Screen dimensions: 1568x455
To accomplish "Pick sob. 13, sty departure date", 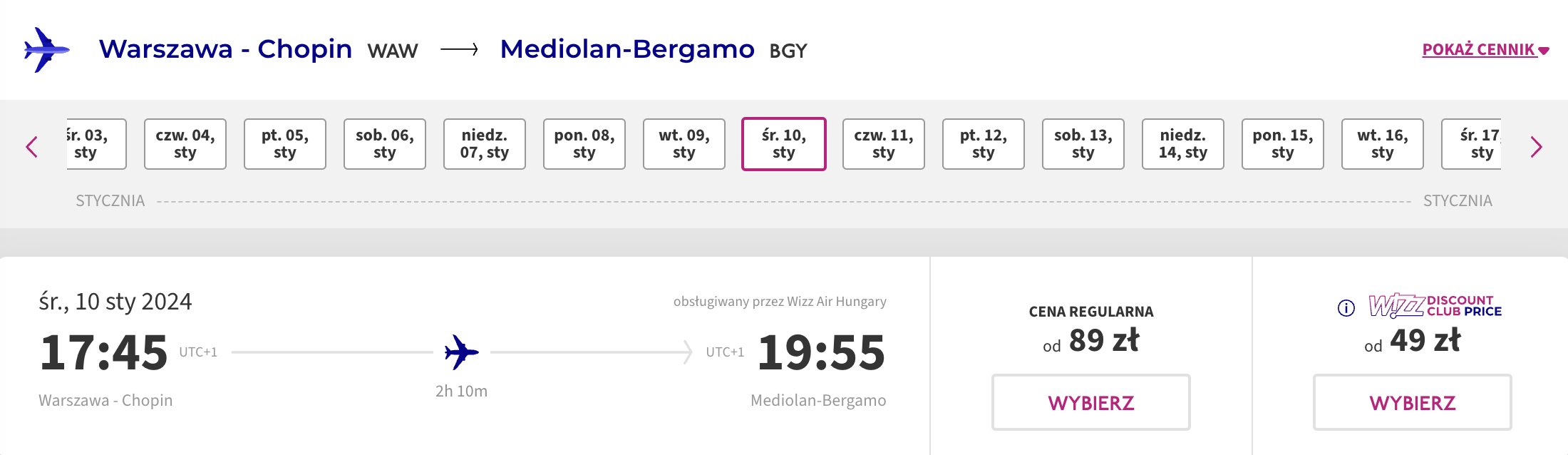I will 1083,144.
